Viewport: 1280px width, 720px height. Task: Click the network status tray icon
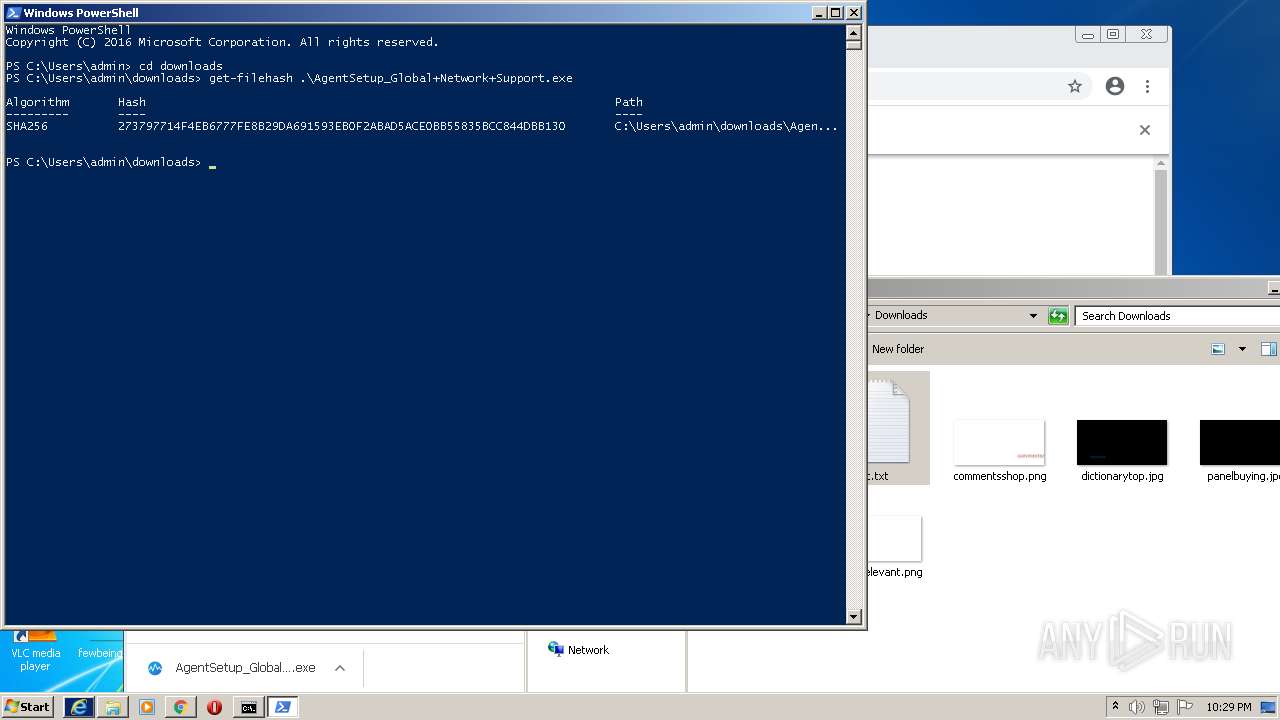click(x=1161, y=707)
